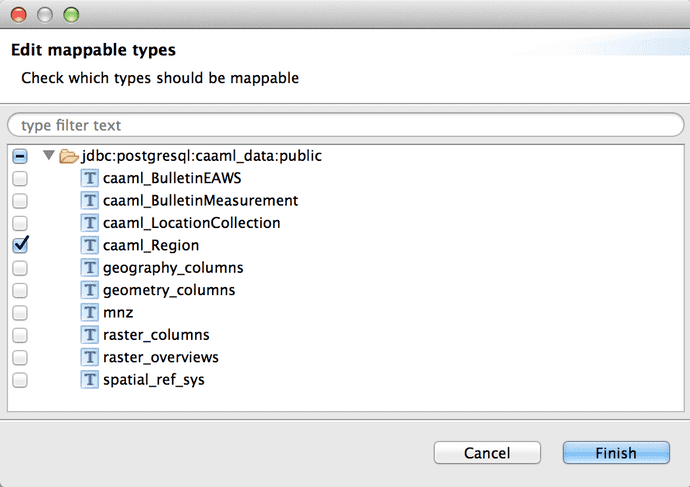Click the table icon next to spatial_ref_sys
Image resolution: width=690 pixels, height=487 pixels.
pos(91,380)
